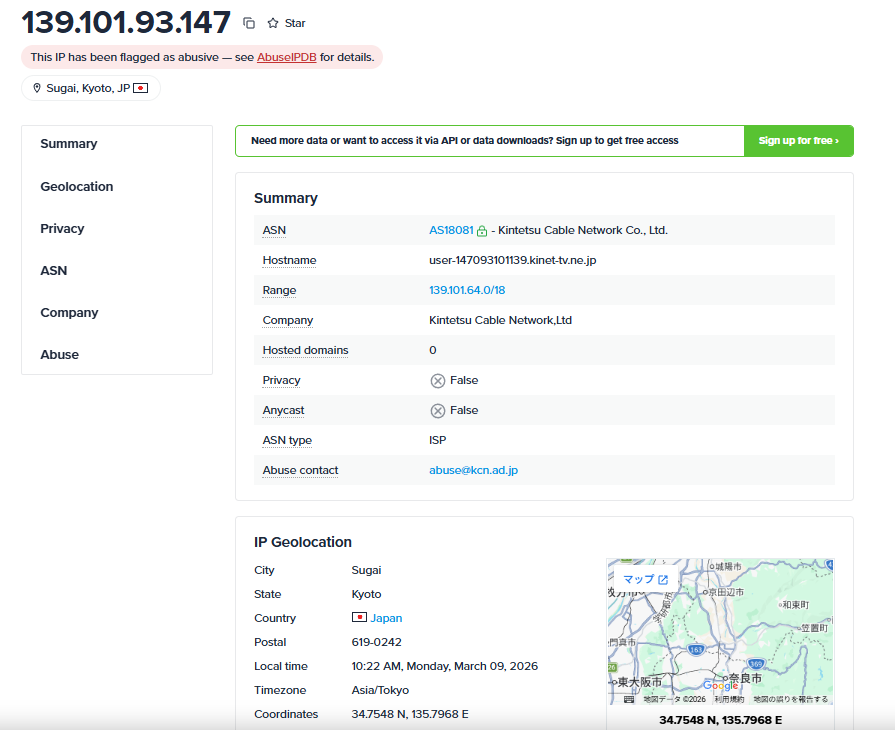Click the Japan flag in location tag

tap(141, 88)
